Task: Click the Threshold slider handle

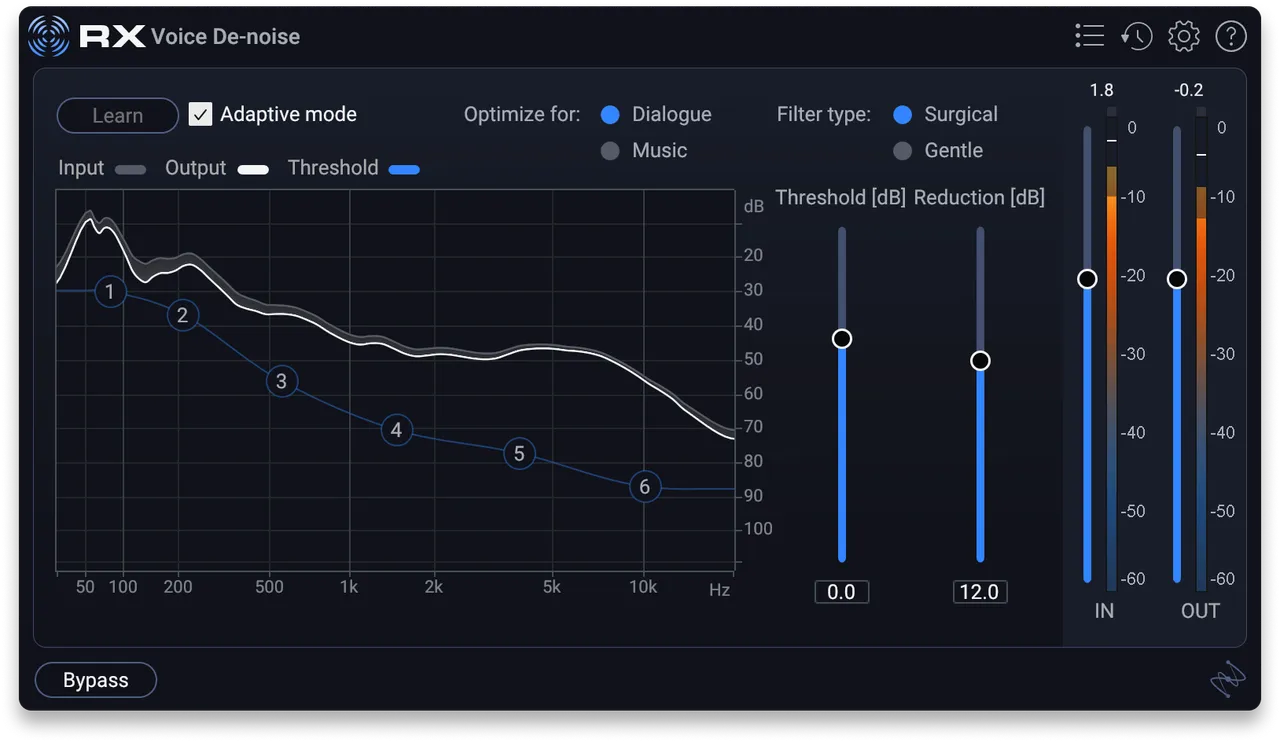Action: pyautogui.click(x=842, y=339)
